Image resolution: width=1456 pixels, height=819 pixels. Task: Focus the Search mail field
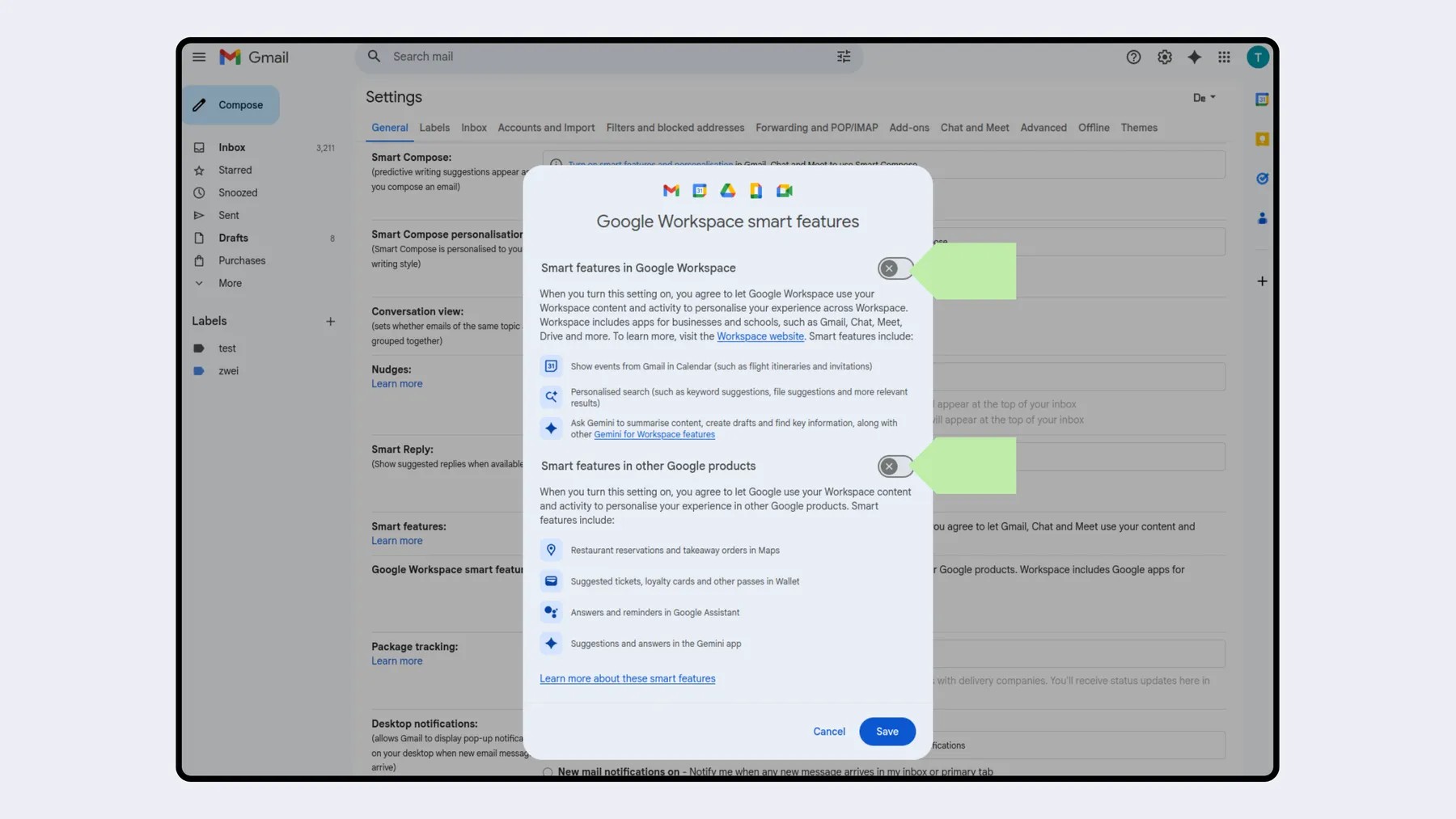608,57
